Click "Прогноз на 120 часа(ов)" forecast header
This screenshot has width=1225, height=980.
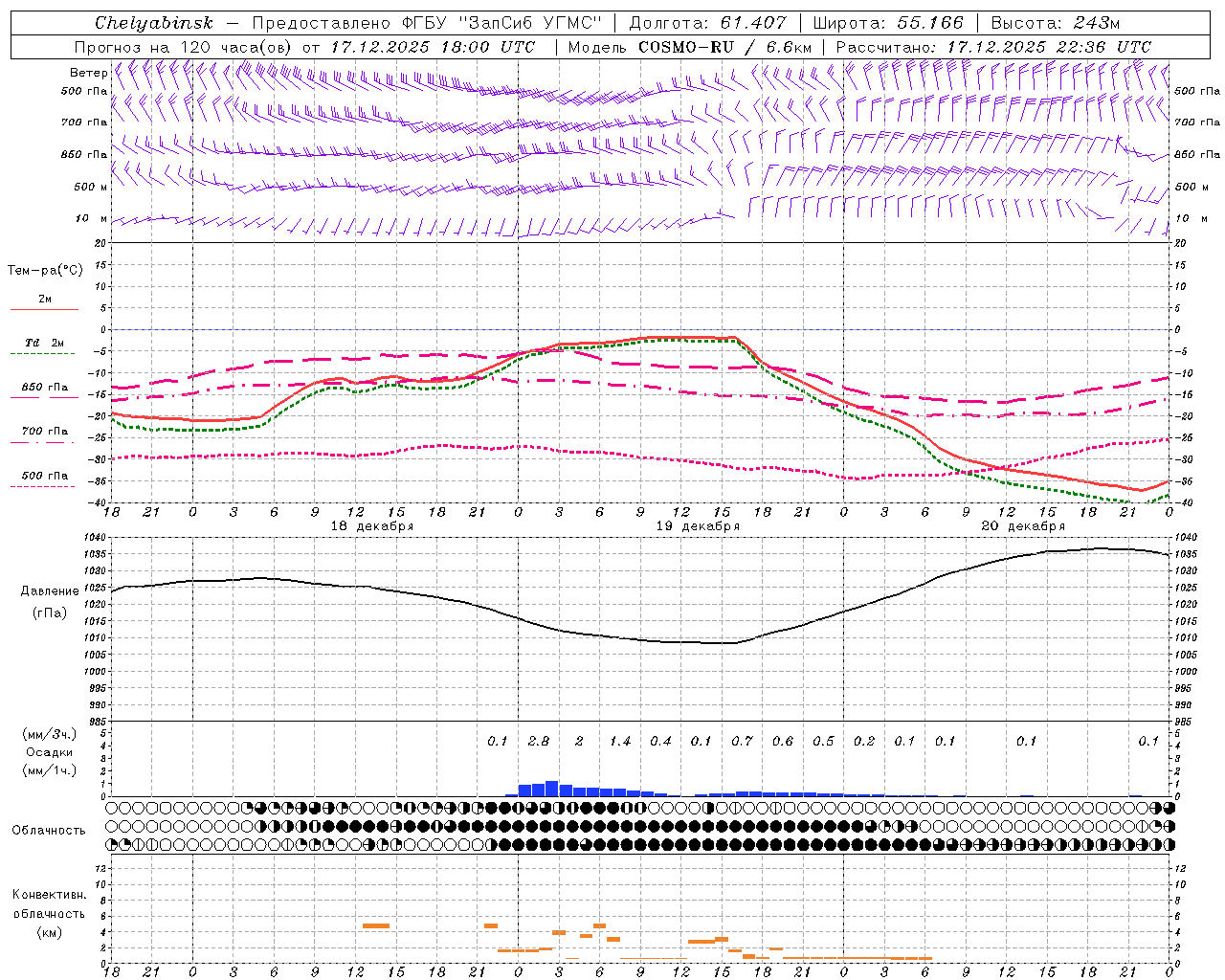coord(184,47)
